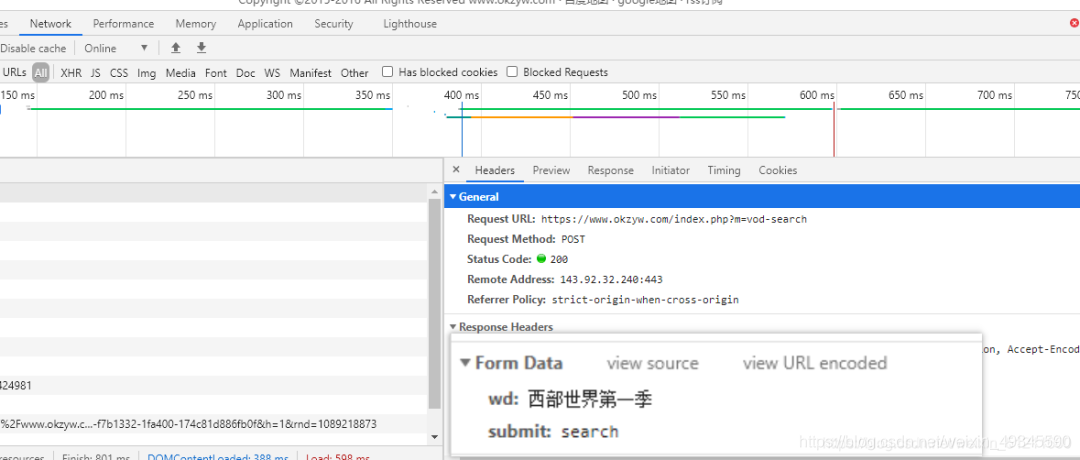Click the Request URL value
This screenshot has height=460, width=1080.
point(674,219)
